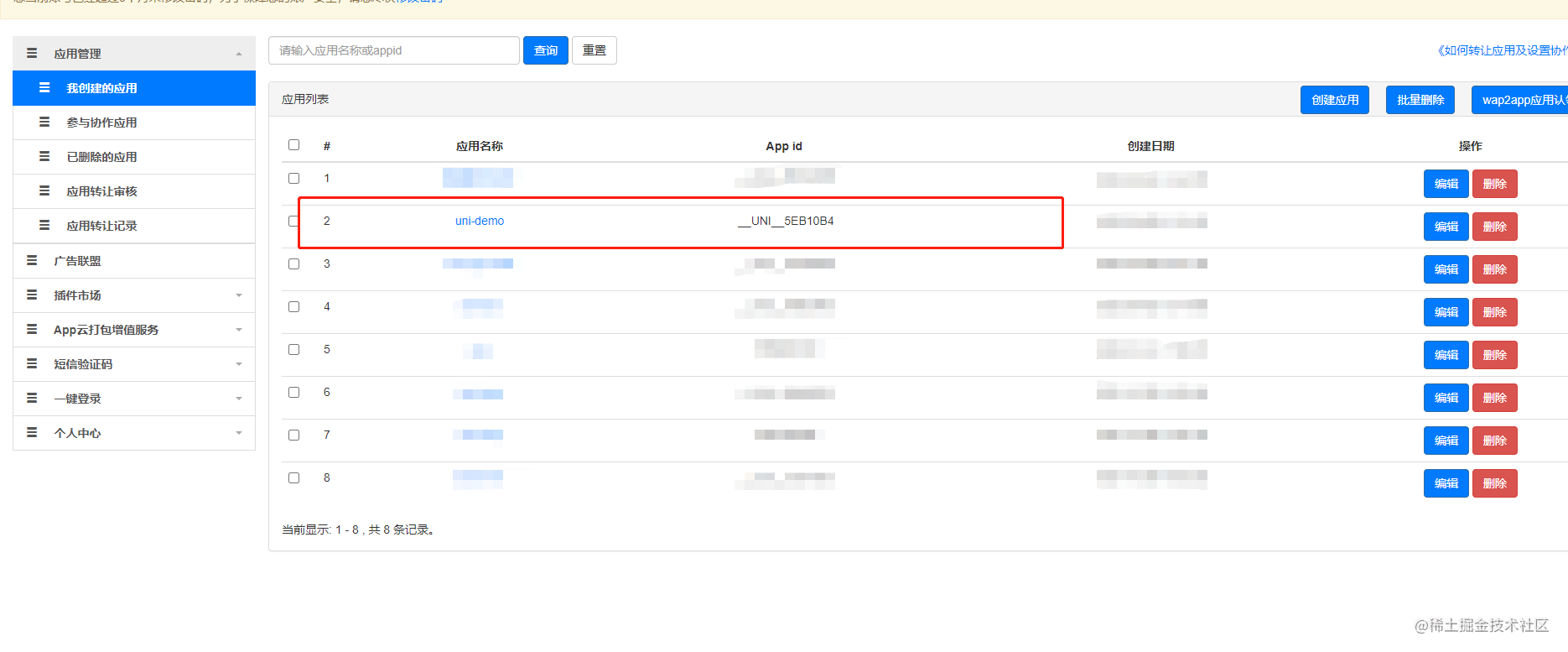The height and width of the screenshot is (652, 1568).
Task: Click the red 删除 button in row 3
Action: coord(1495,269)
